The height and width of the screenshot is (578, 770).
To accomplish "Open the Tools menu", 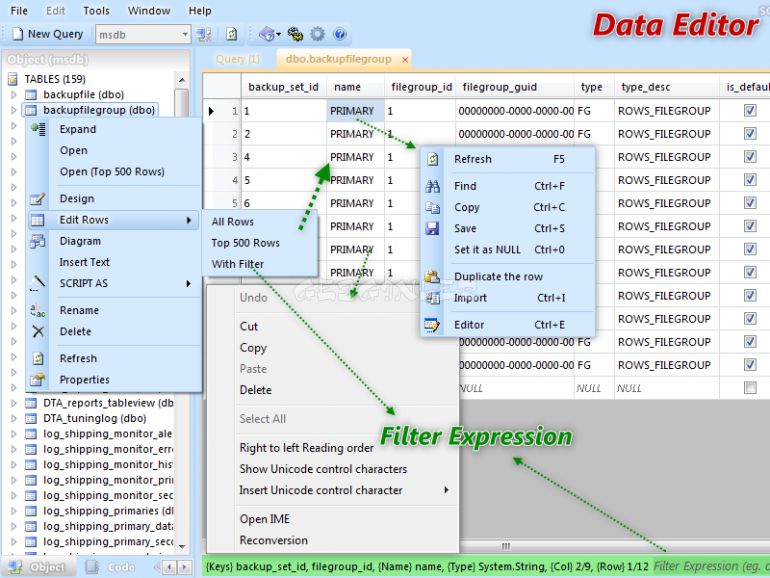I will tap(96, 11).
